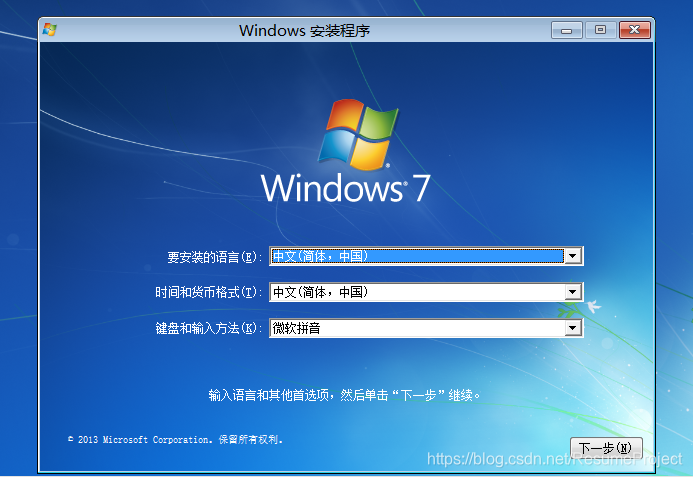Click the 要安装的语言(E) label
This screenshot has width=693, height=478.
click(x=214, y=257)
